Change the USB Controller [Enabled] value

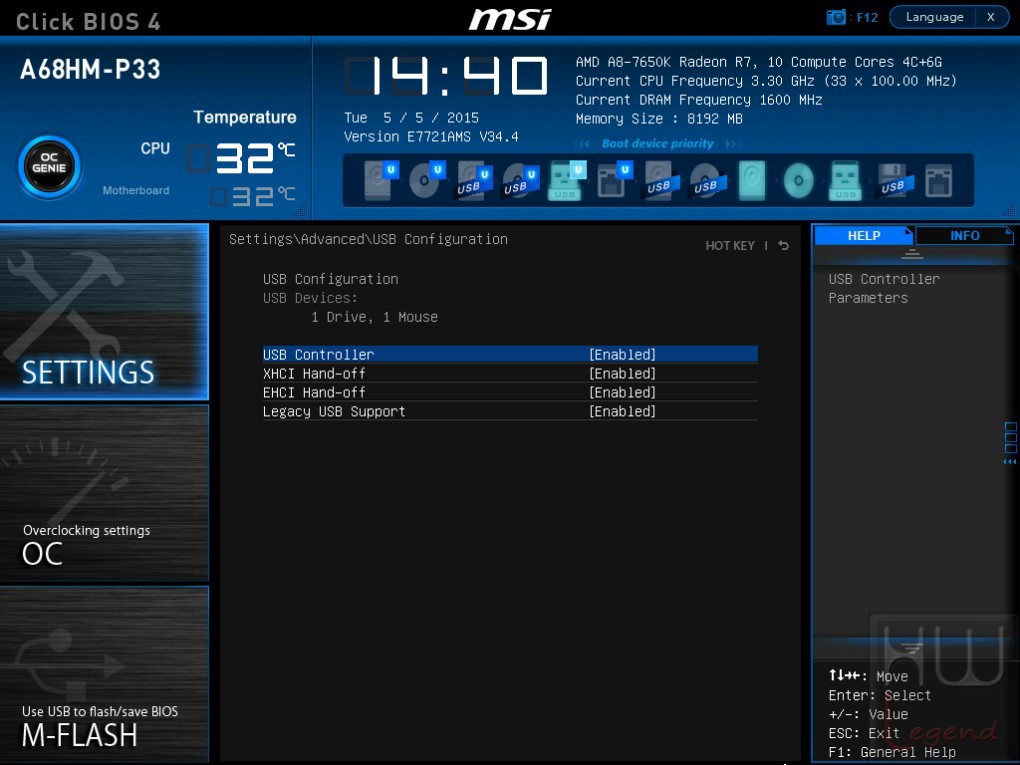click(622, 355)
